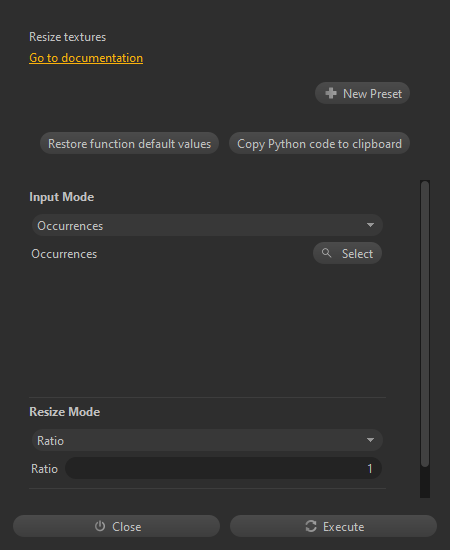This screenshot has width=450, height=550.
Task: Restore function default values
Action: click(129, 143)
